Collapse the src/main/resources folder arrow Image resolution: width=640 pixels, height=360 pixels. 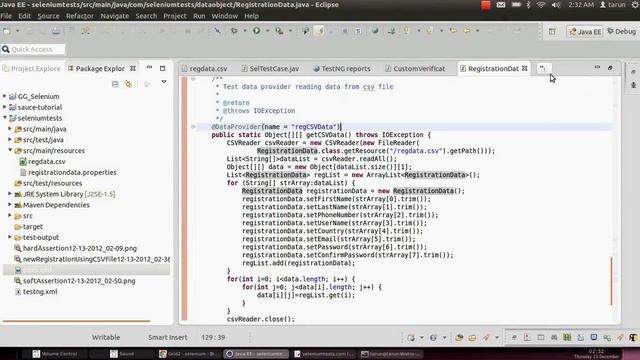pos(10,150)
